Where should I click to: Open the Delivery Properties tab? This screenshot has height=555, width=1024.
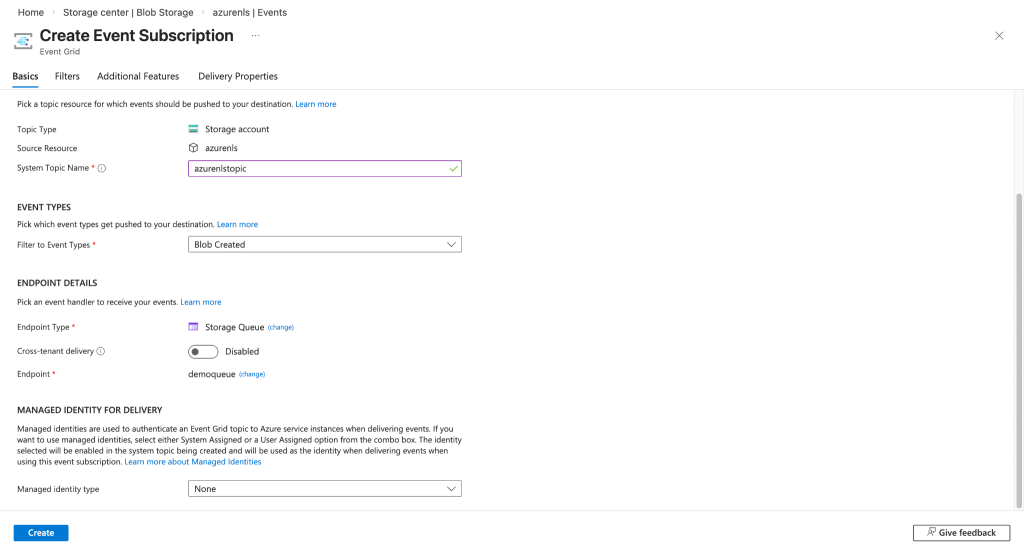[238, 76]
